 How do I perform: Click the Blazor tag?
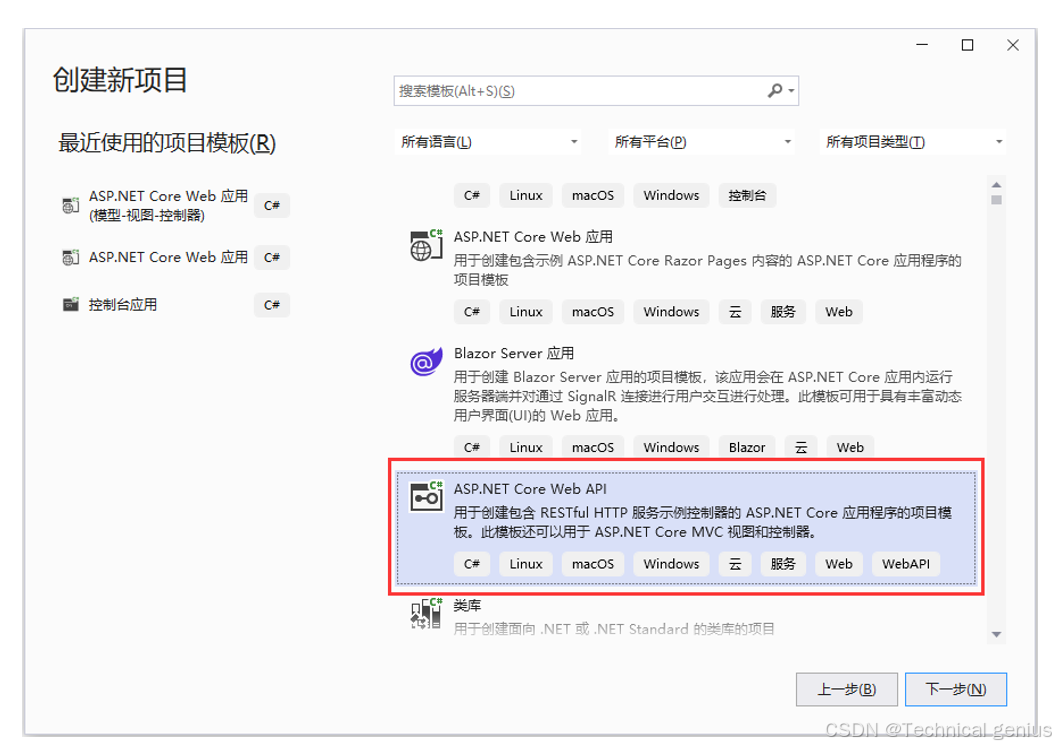747,447
